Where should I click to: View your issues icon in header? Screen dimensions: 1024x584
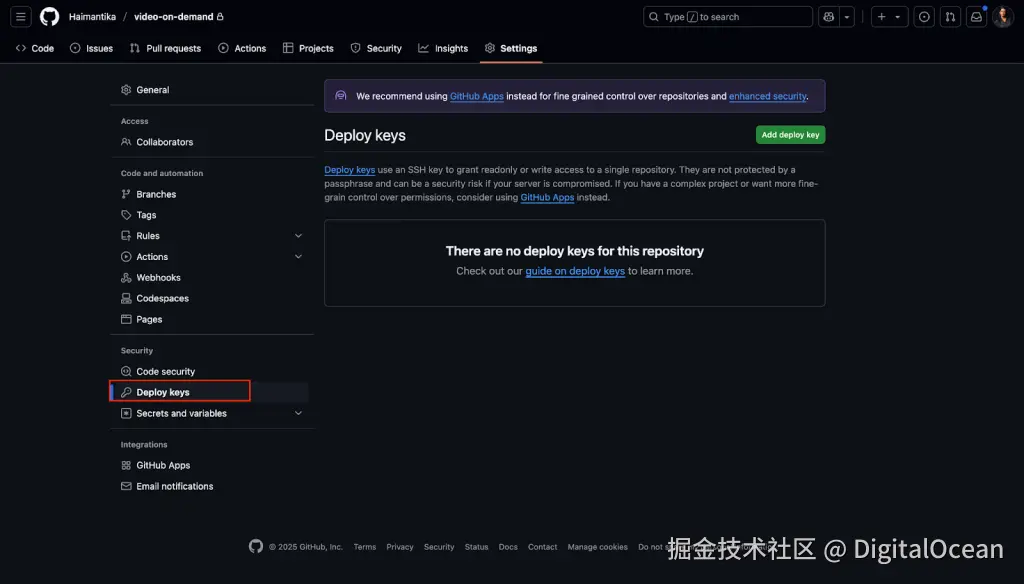[x=924, y=17]
